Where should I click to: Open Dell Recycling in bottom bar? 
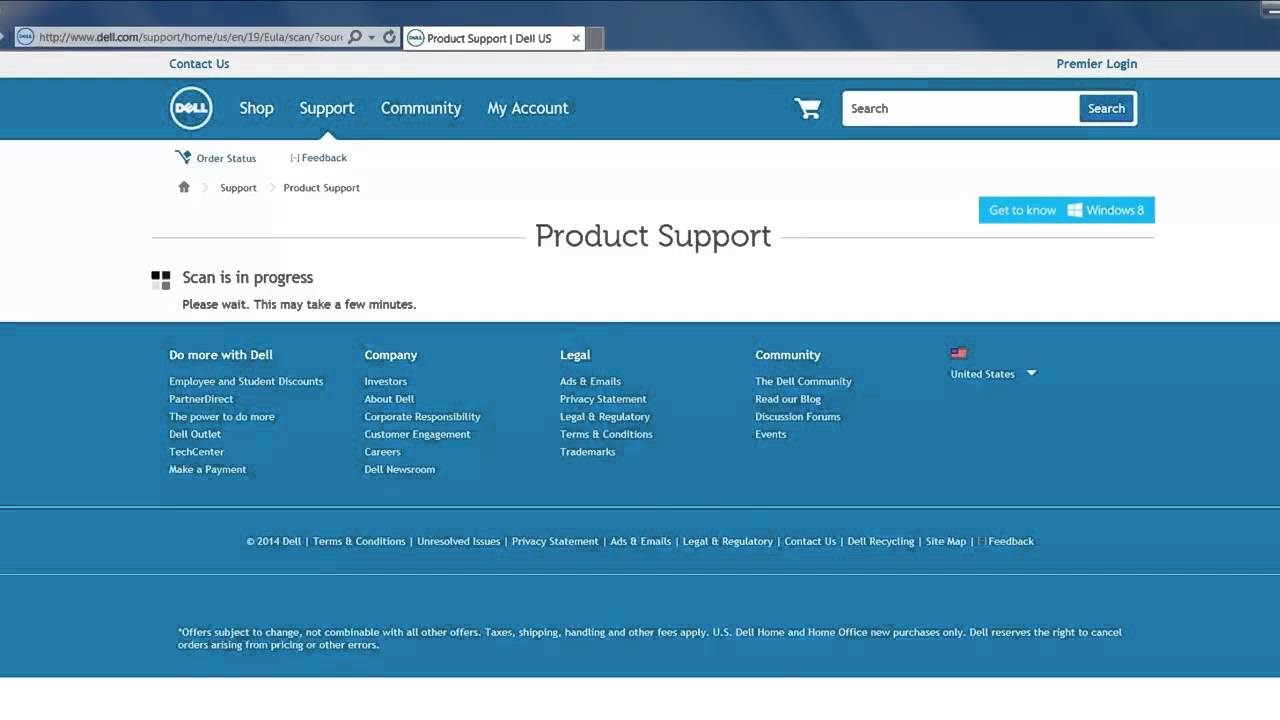(880, 541)
